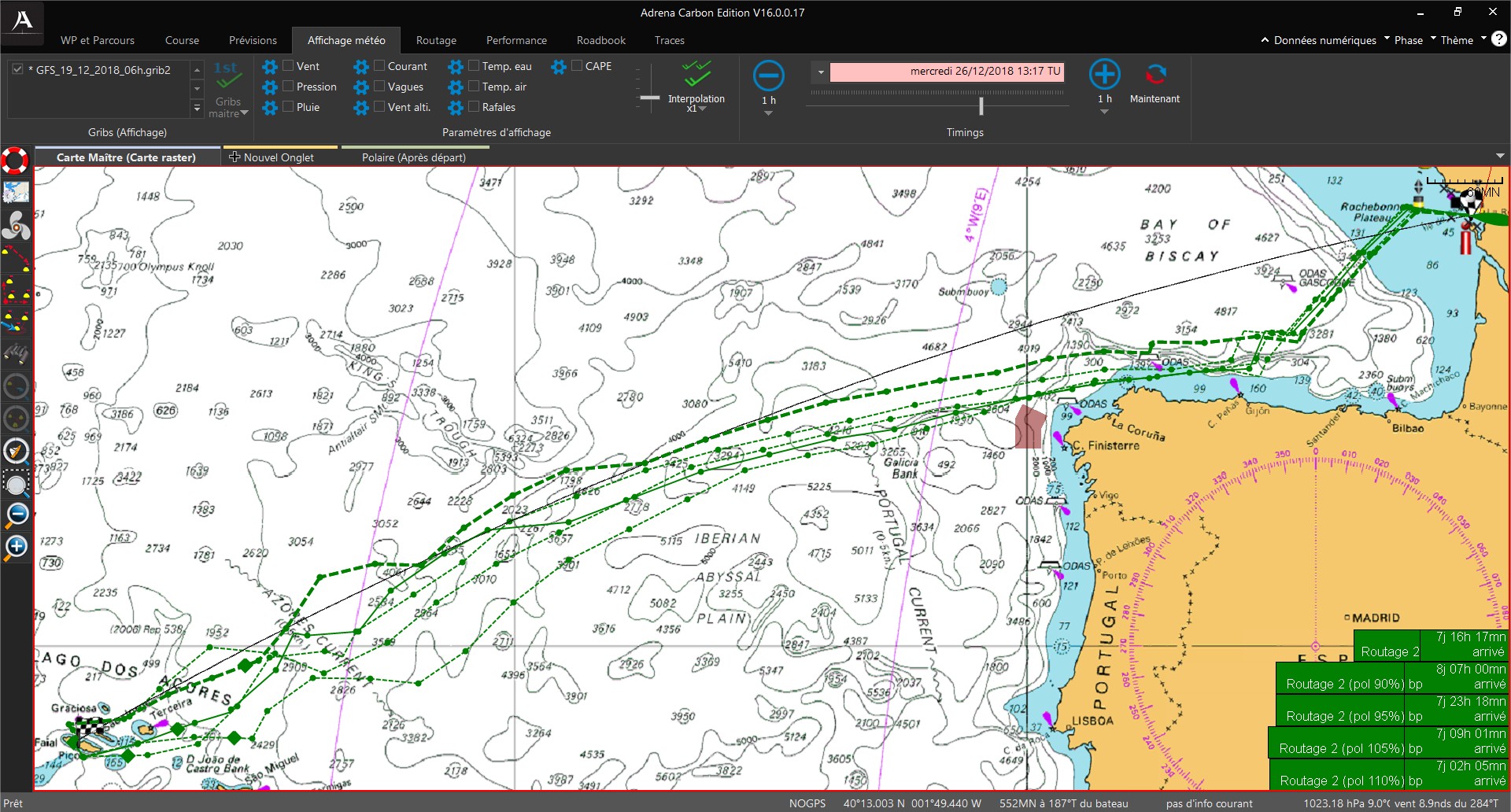Open the Interpolation x1 dropdown
The width and height of the screenshot is (1511, 812).
click(x=702, y=109)
